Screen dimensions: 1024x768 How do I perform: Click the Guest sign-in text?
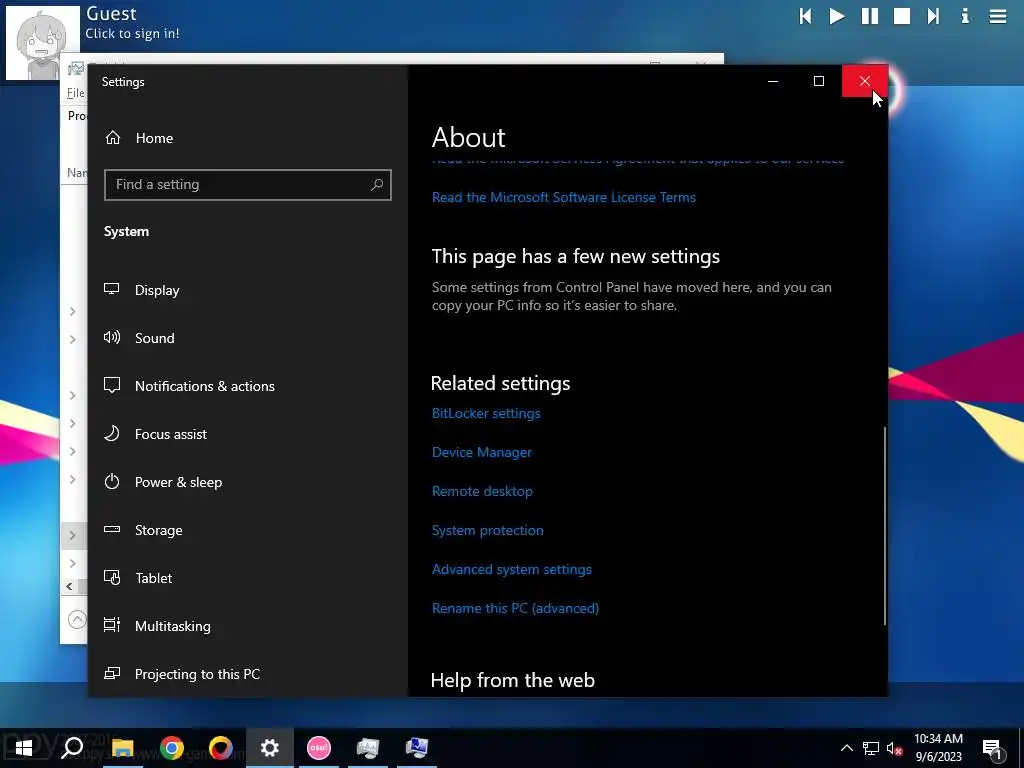[x=133, y=33]
